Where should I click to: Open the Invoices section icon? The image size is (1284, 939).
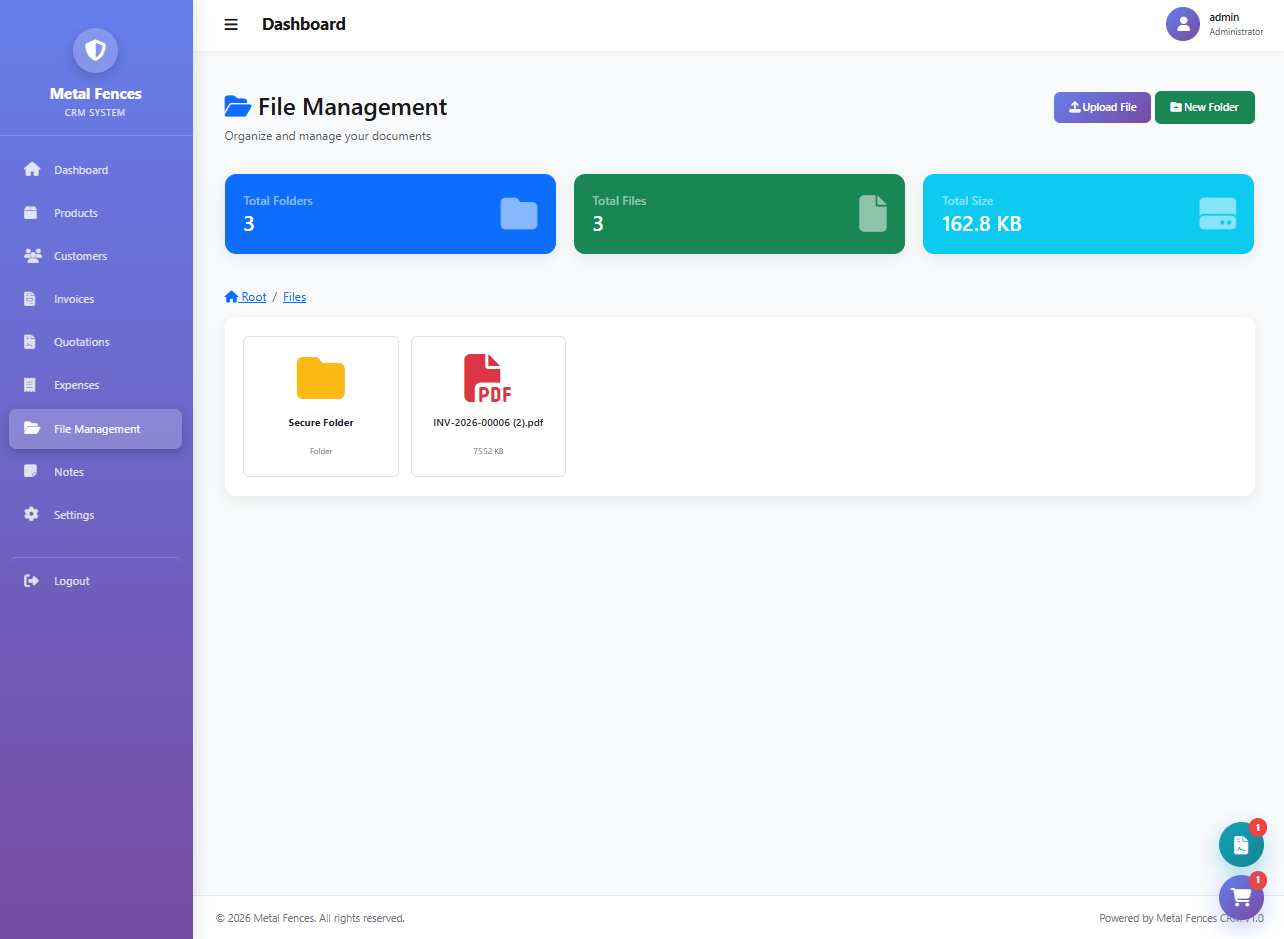click(31, 298)
